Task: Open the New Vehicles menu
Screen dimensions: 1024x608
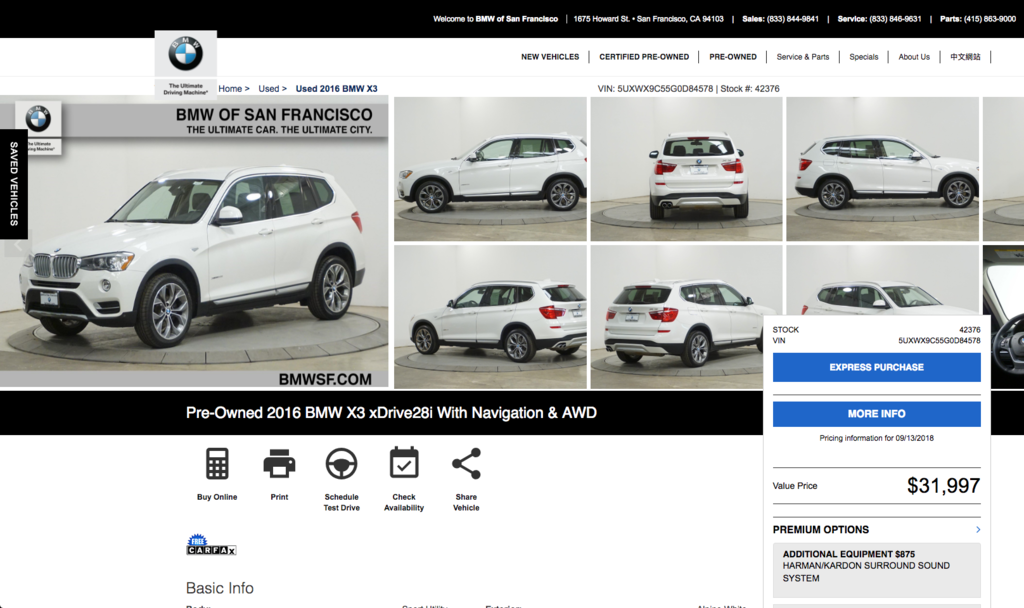Action: point(550,57)
